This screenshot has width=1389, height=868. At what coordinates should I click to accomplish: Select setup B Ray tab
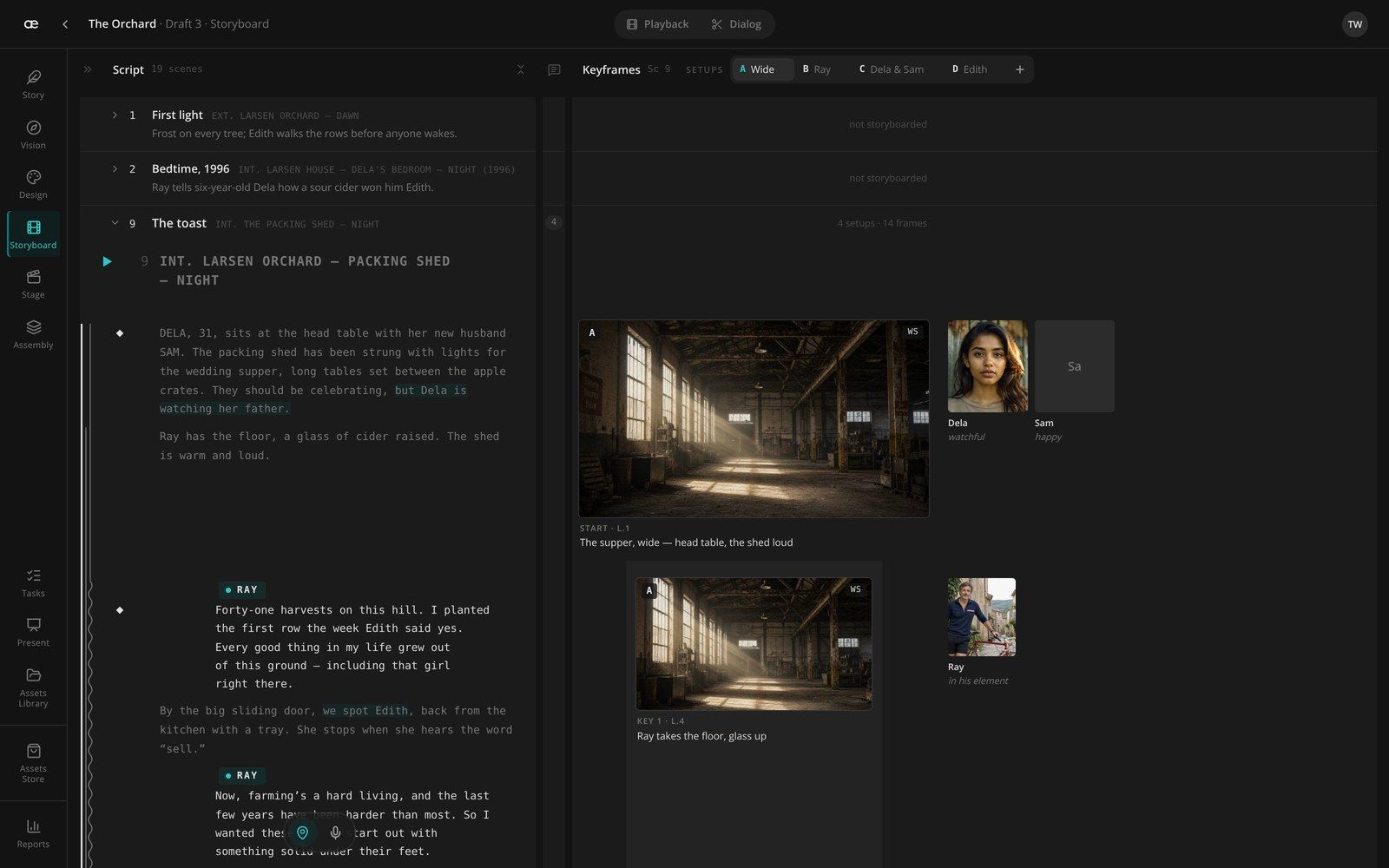point(816,69)
